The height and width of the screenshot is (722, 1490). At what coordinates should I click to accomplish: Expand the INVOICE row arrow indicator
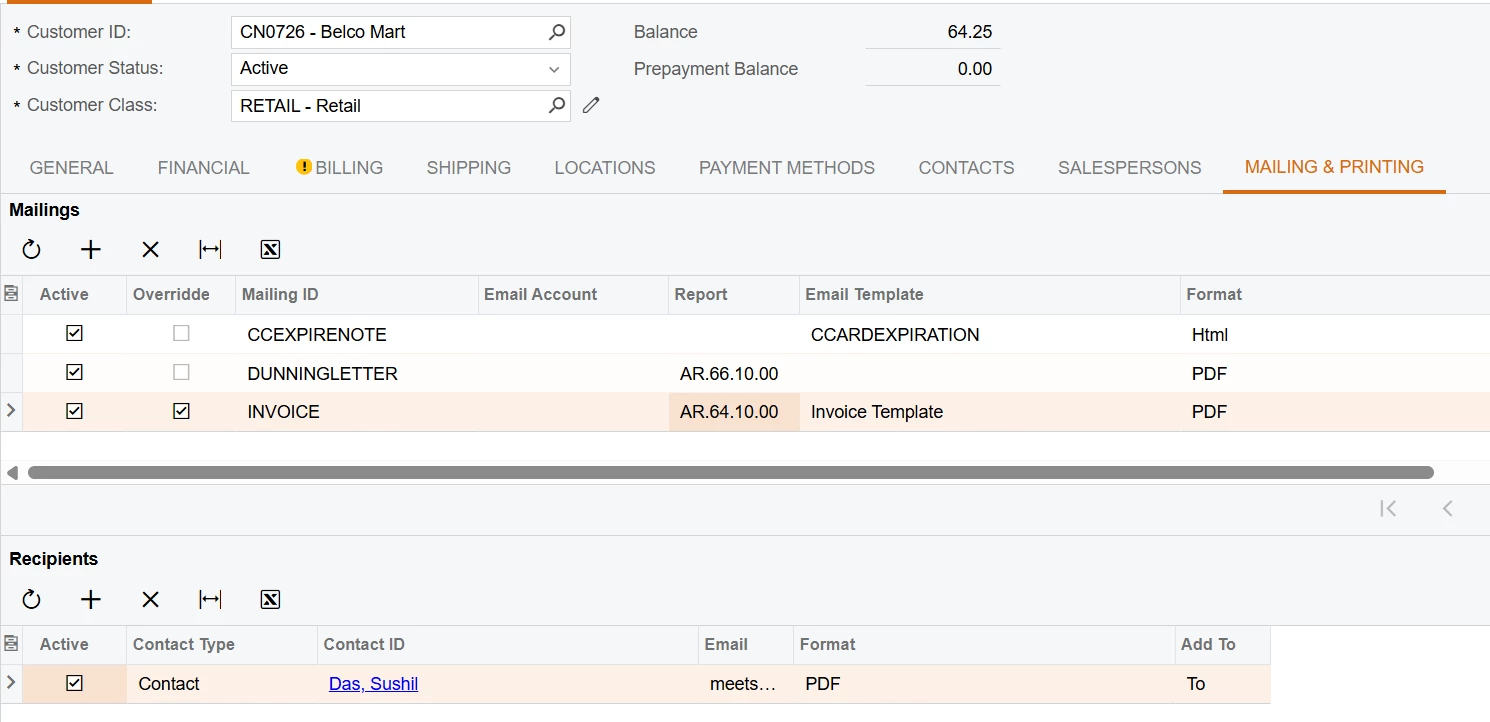pyautogui.click(x=11, y=411)
